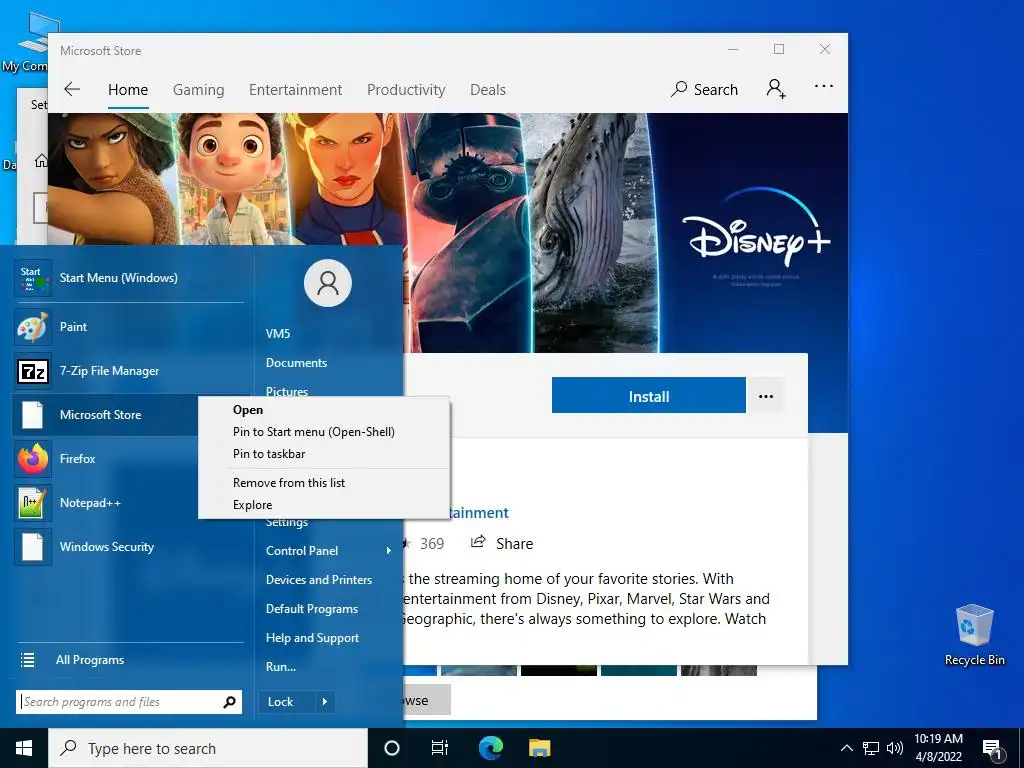
Task: Click the taskbar Type here to search box
Action: tap(208, 748)
